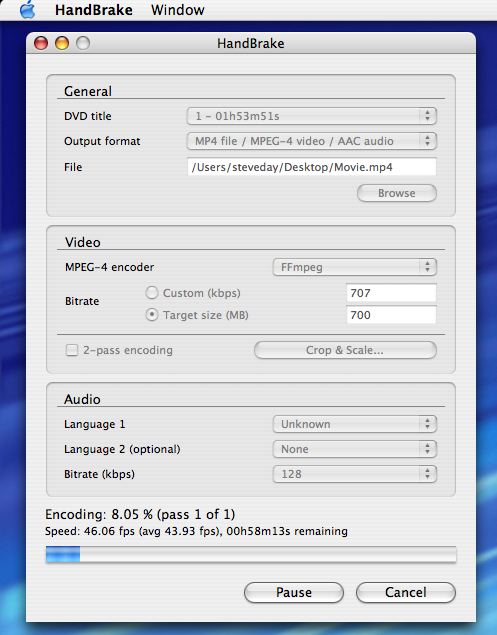Select the Custom (kbps) radio button
Image resolution: width=497 pixels, height=635 pixels.
click(151, 293)
